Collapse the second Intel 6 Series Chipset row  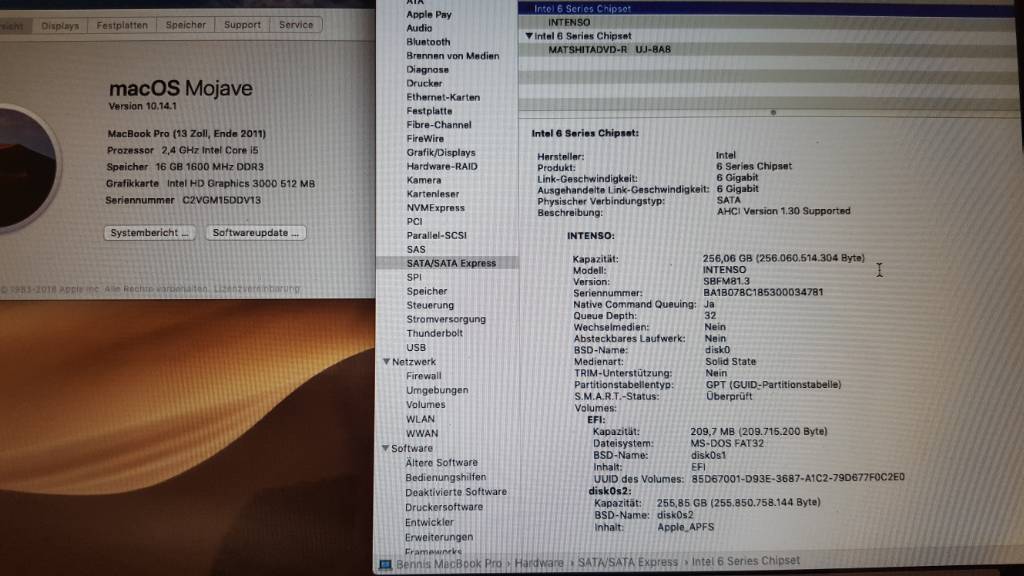(529, 36)
